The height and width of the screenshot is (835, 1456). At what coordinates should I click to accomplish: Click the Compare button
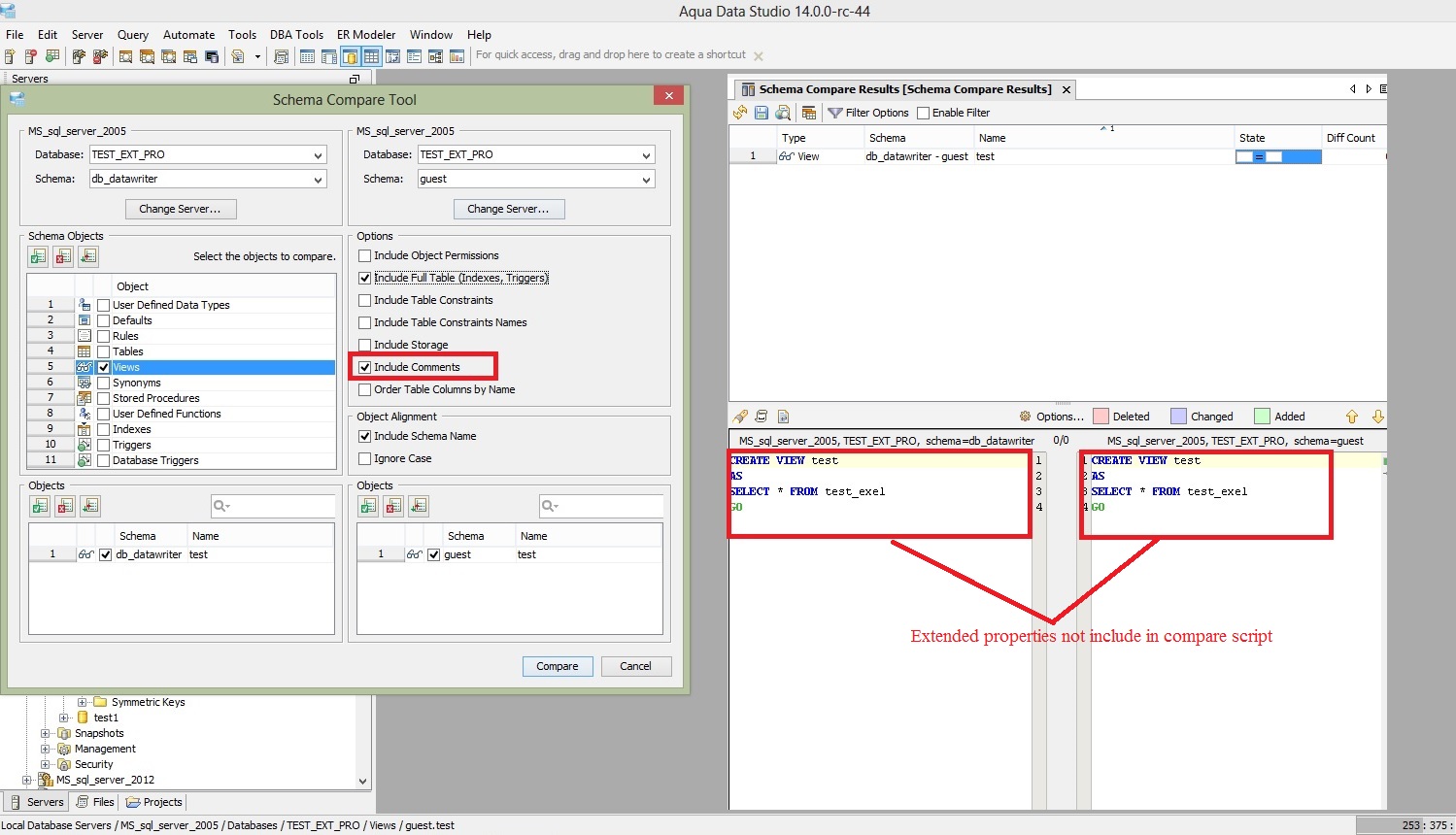click(558, 666)
